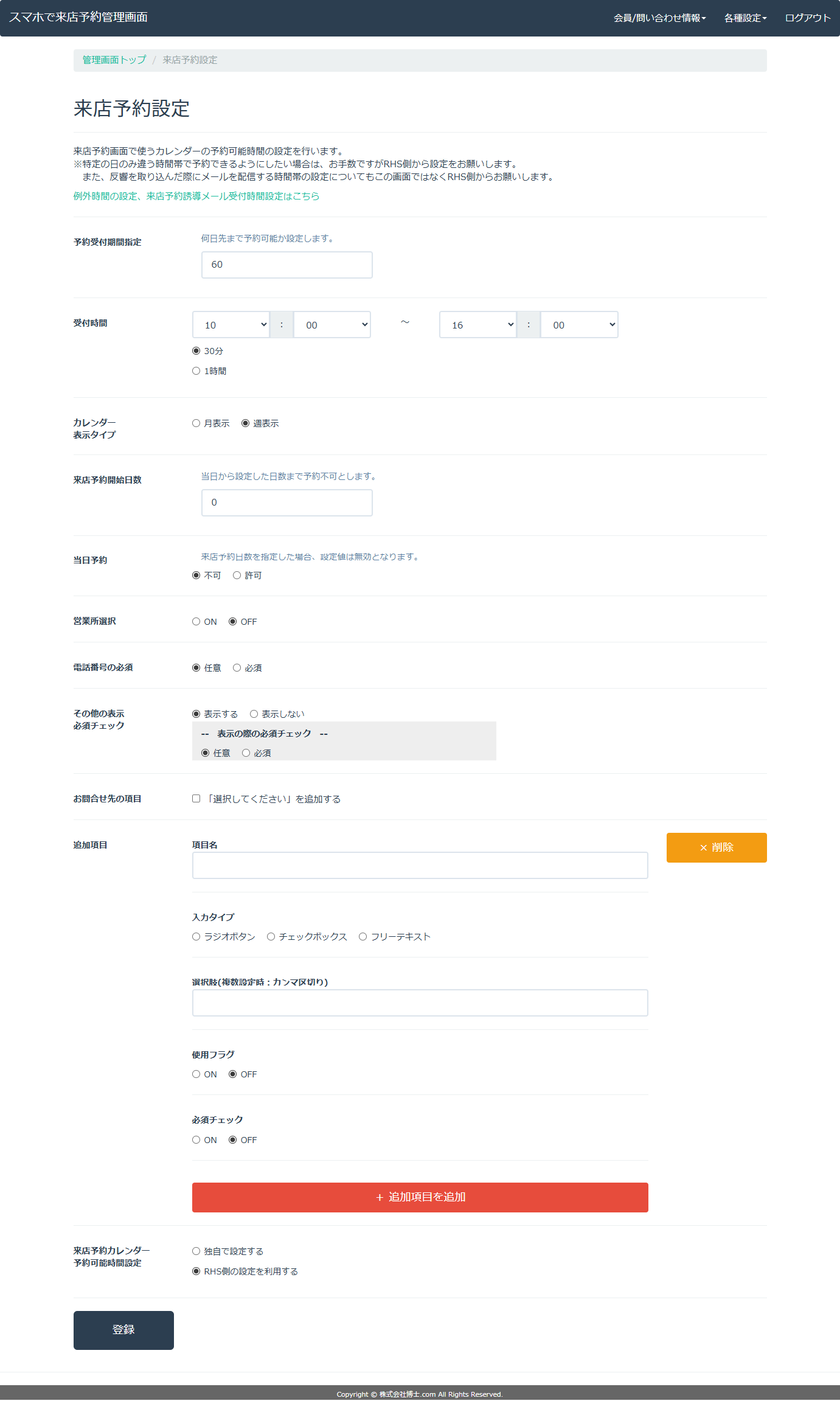Open the 会員/問い合わせ情報 menu
Screen dimensions: 840x1401
(x=659, y=18)
